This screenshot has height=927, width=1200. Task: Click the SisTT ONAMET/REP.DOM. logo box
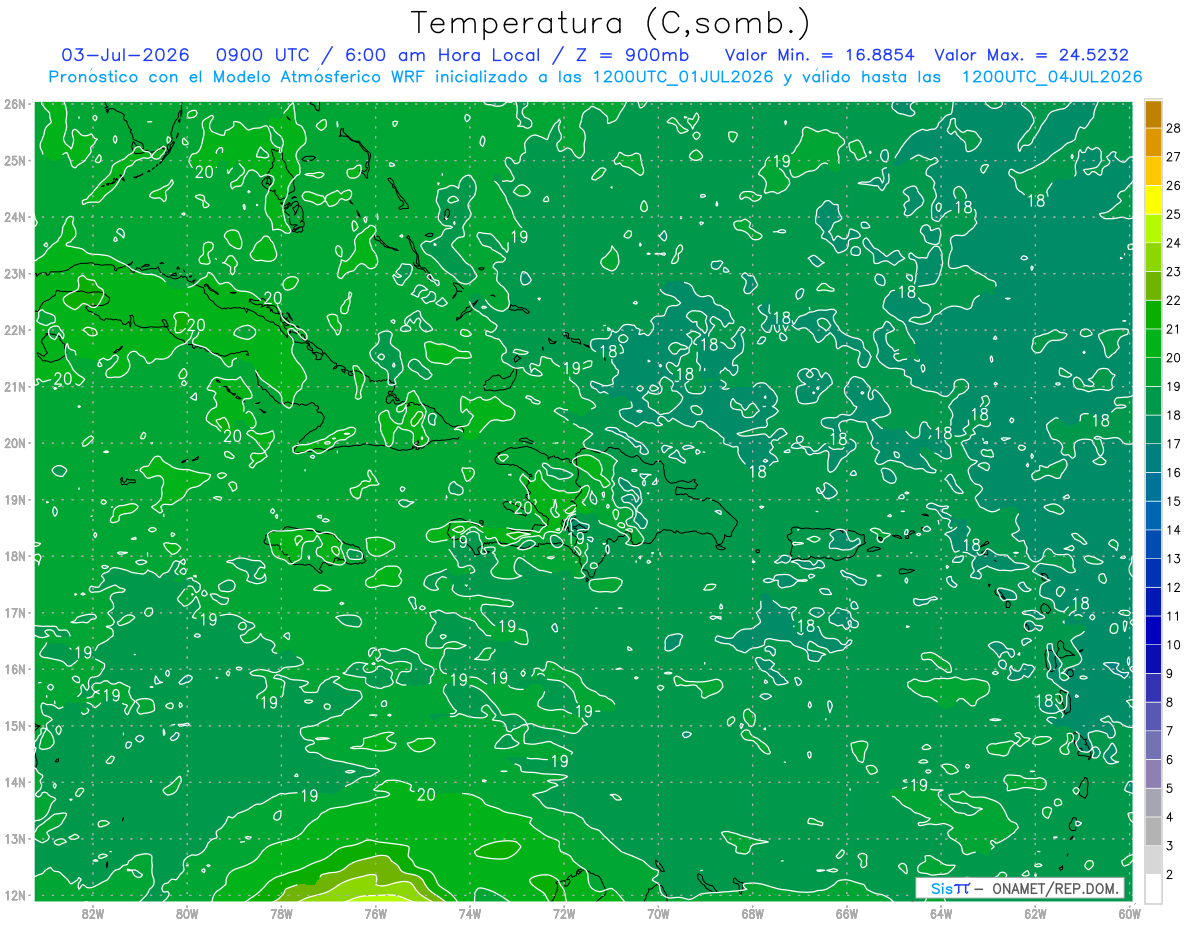[x=1020, y=889]
